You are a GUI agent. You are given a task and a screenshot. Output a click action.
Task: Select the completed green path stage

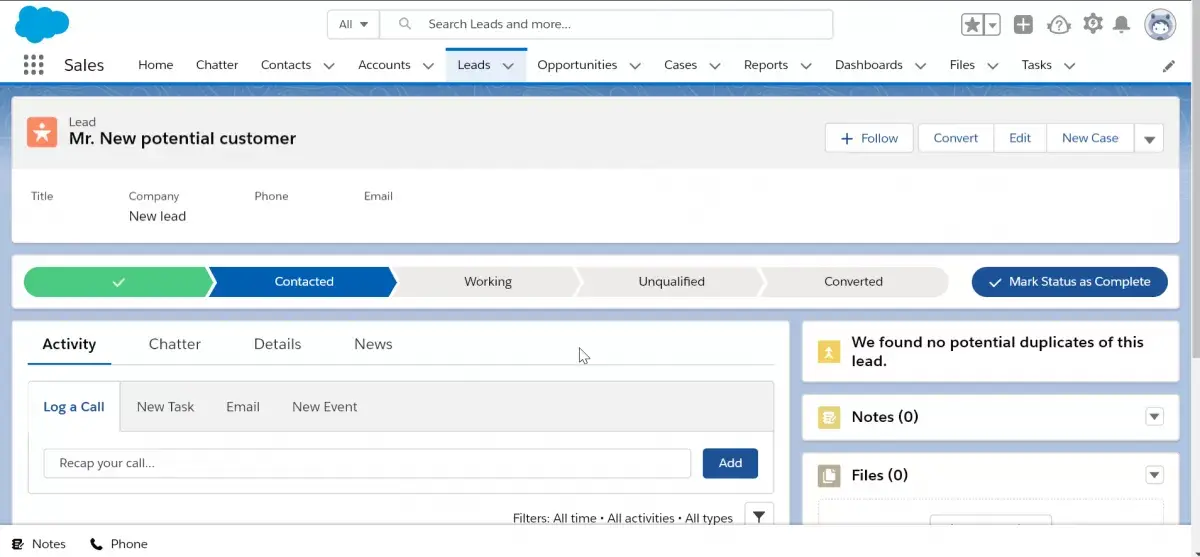tap(118, 282)
